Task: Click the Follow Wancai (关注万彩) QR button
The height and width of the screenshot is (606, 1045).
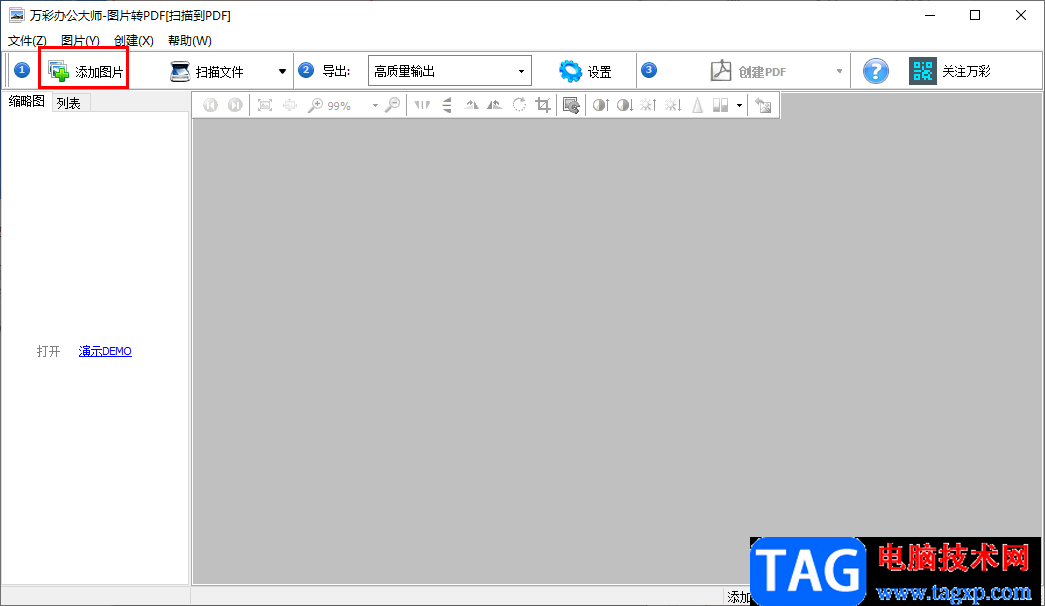Action: [x=950, y=71]
